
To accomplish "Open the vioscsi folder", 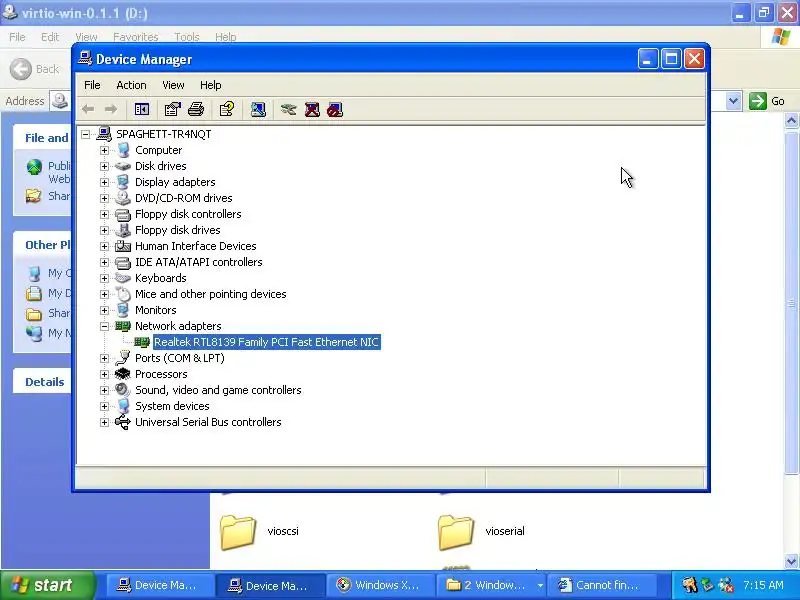I will [x=259, y=532].
